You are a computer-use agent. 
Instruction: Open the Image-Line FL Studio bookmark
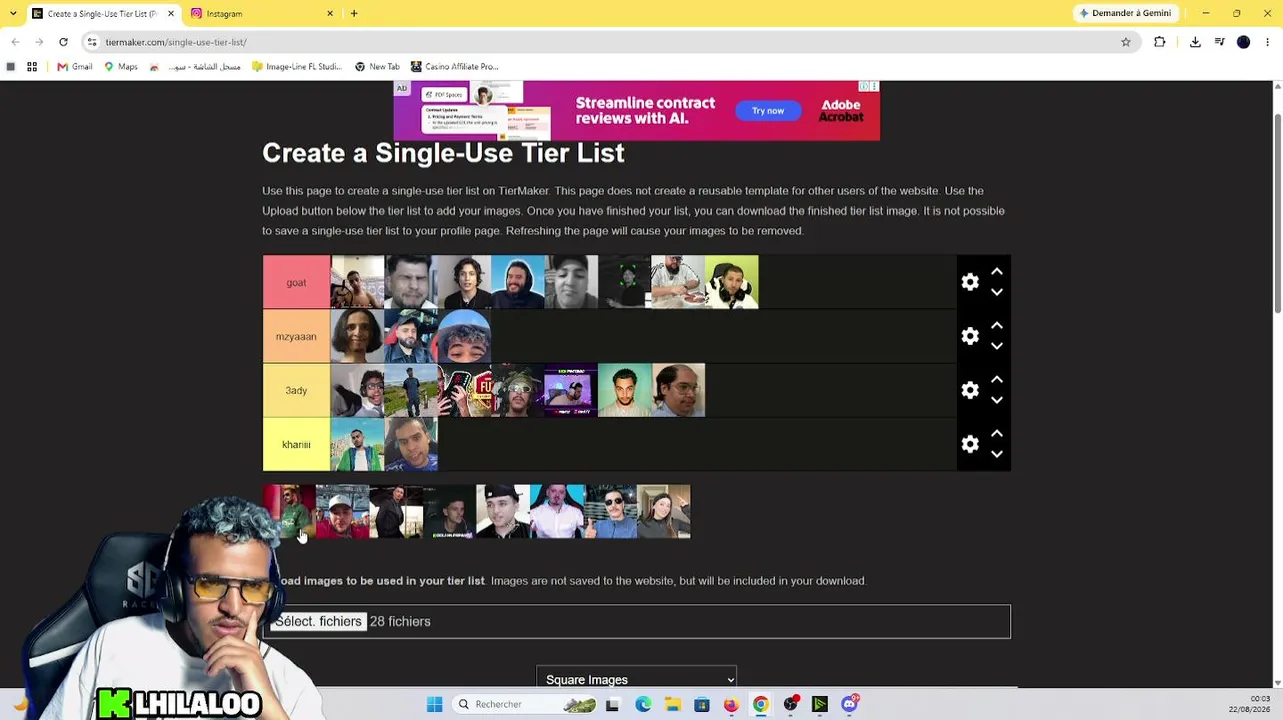click(x=297, y=67)
